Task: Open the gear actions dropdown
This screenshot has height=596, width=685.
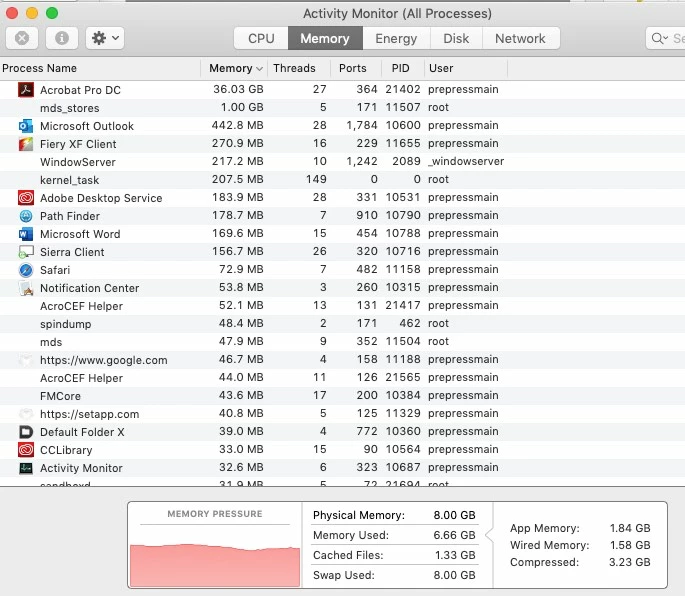Action: [105, 38]
